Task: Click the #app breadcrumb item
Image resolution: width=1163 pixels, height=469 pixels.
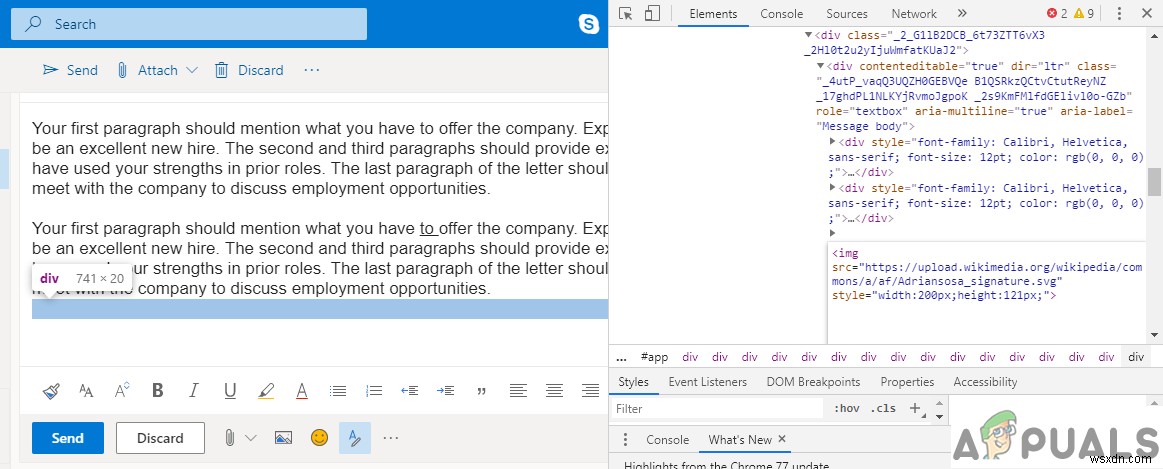Action: click(653, 357)
